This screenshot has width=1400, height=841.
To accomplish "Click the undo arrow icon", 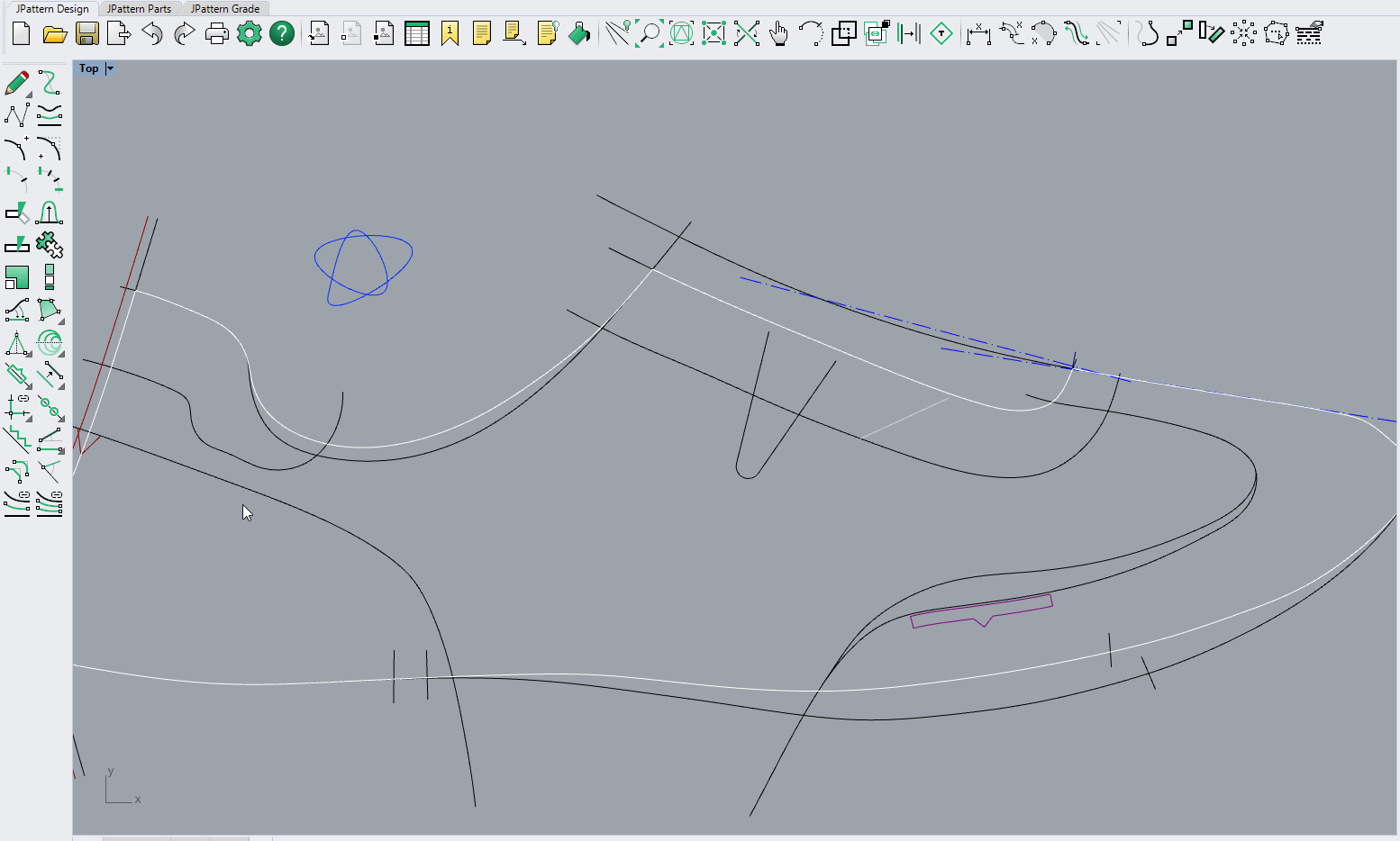I will tap(152, 34).
